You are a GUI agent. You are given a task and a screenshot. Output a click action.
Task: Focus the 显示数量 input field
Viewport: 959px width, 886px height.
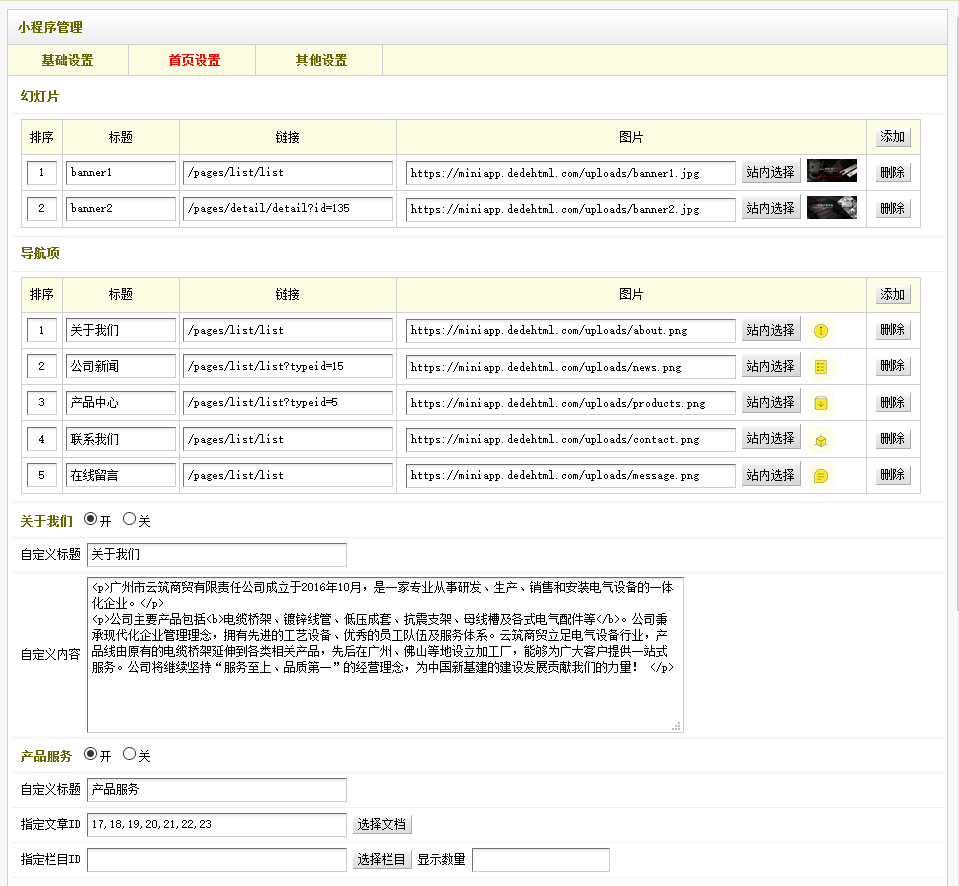pyautogui.click(x=540, y=859)
